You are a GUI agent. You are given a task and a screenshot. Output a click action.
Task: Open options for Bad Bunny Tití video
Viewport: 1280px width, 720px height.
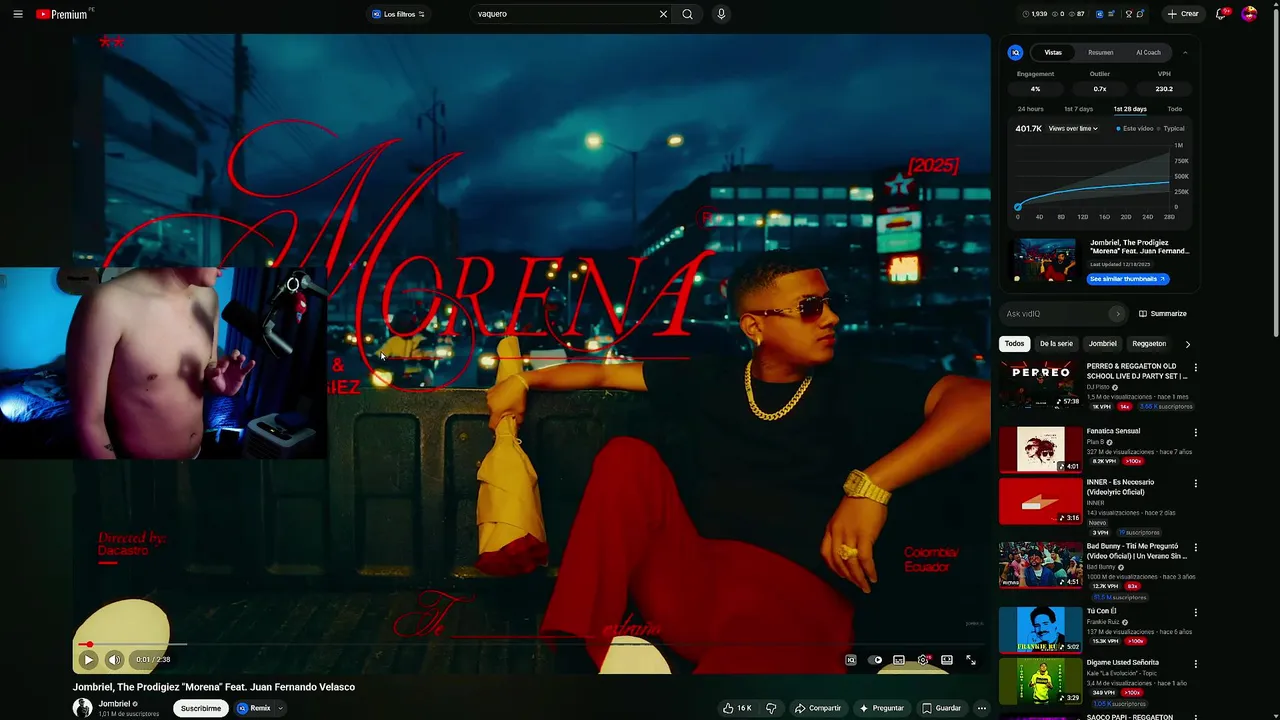pyautogui.click(x=1195, y=547)
